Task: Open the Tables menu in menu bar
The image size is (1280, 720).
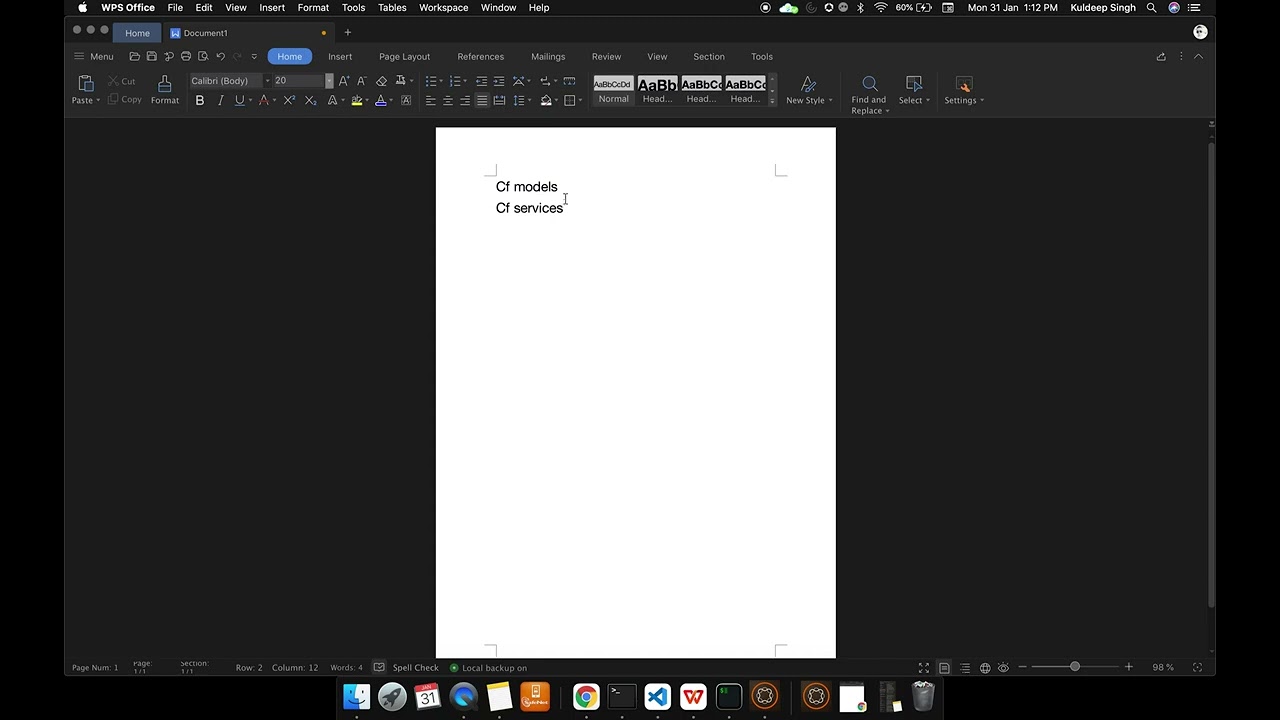Action: pos(392,8)
